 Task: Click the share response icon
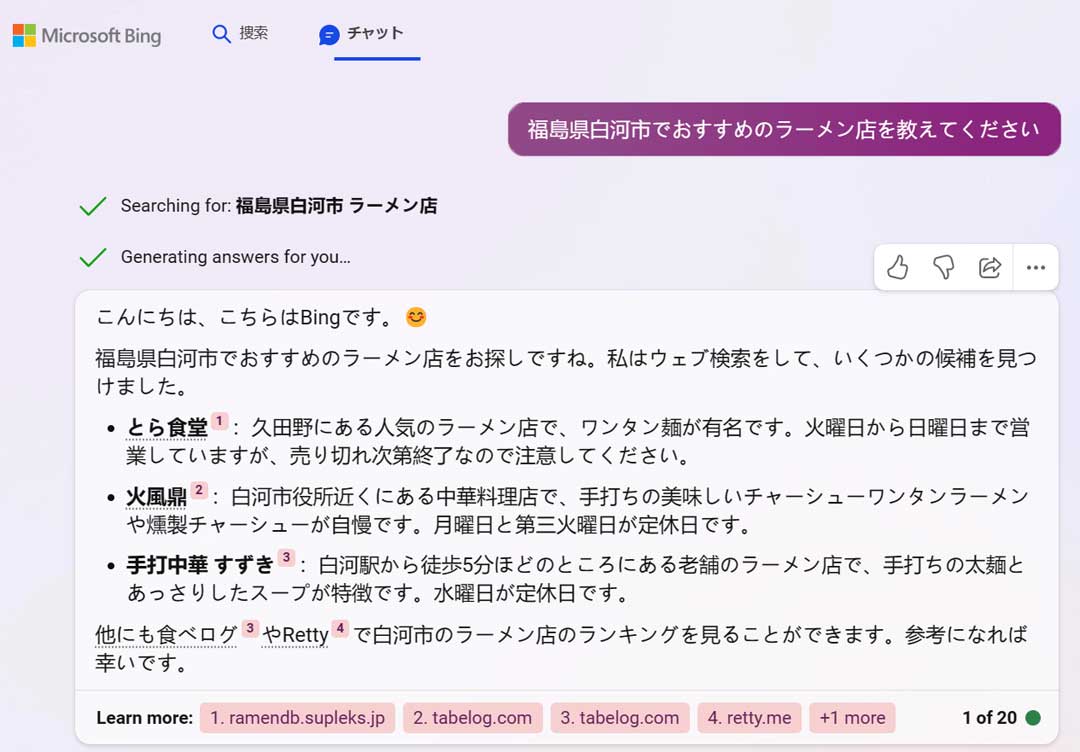[990, 267]
